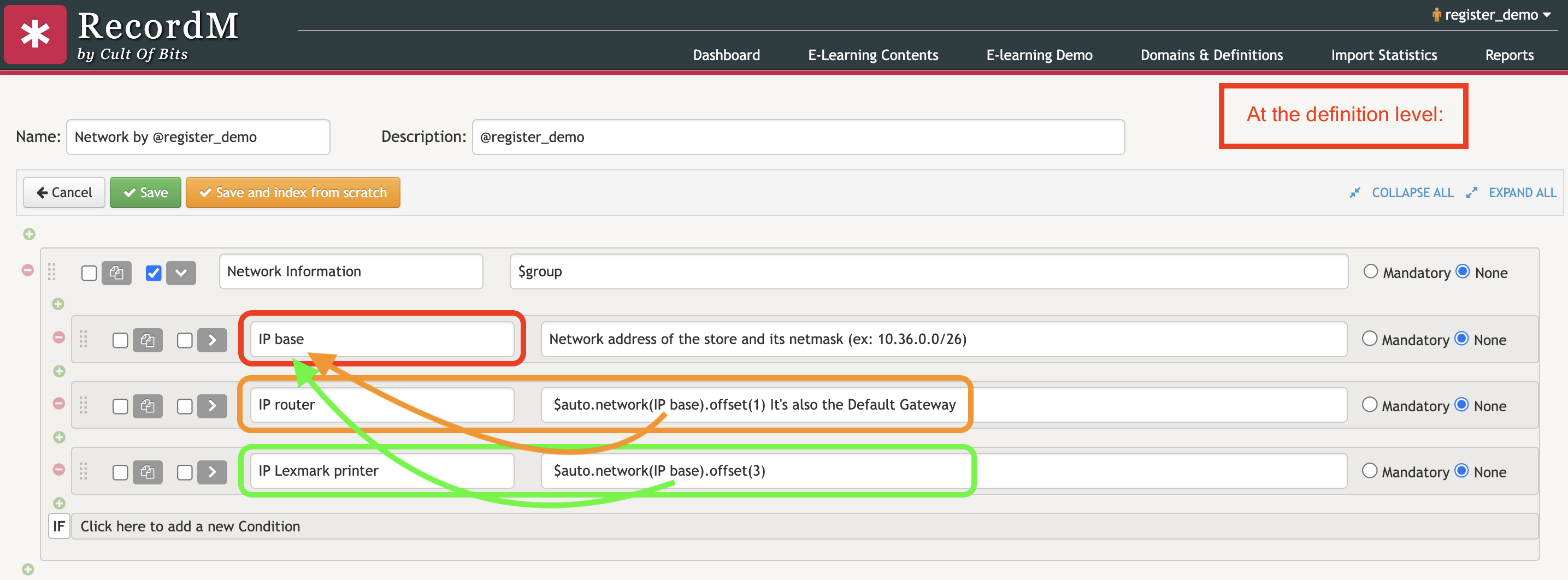The height and width of the screenshot is (580, 1568).
Task: Click the green add icon above Network Information
Action: pyautogui.click(x=29, y=234)
